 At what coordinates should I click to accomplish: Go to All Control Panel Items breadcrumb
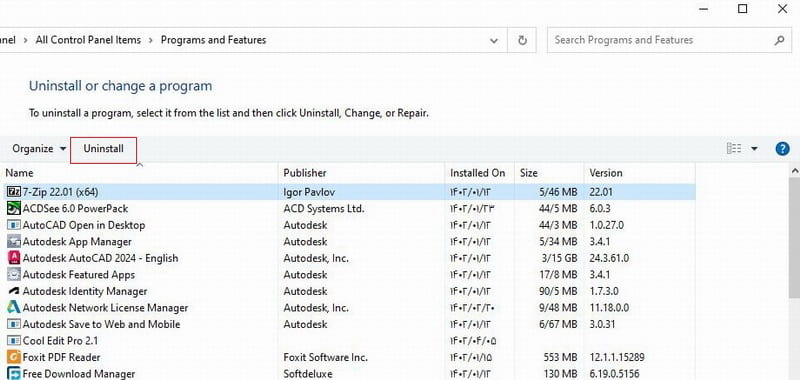coord(88,40)
